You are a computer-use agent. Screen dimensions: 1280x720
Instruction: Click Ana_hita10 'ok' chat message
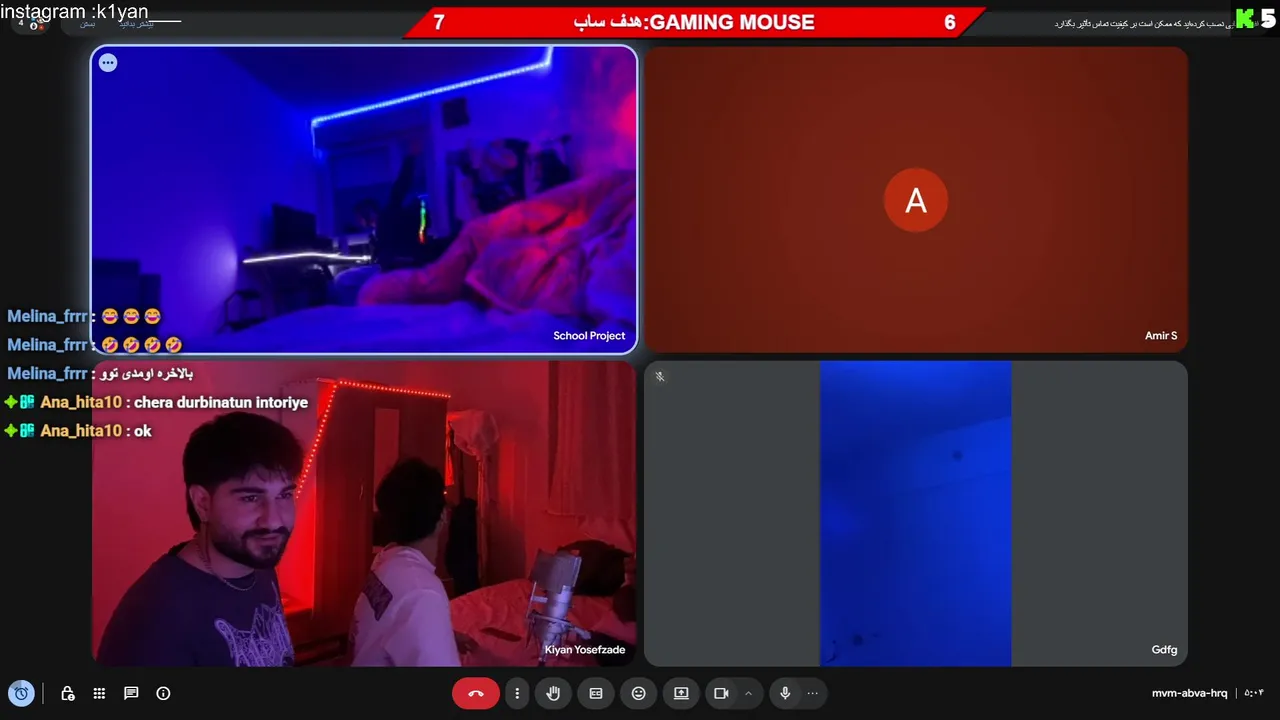(143, 431)
